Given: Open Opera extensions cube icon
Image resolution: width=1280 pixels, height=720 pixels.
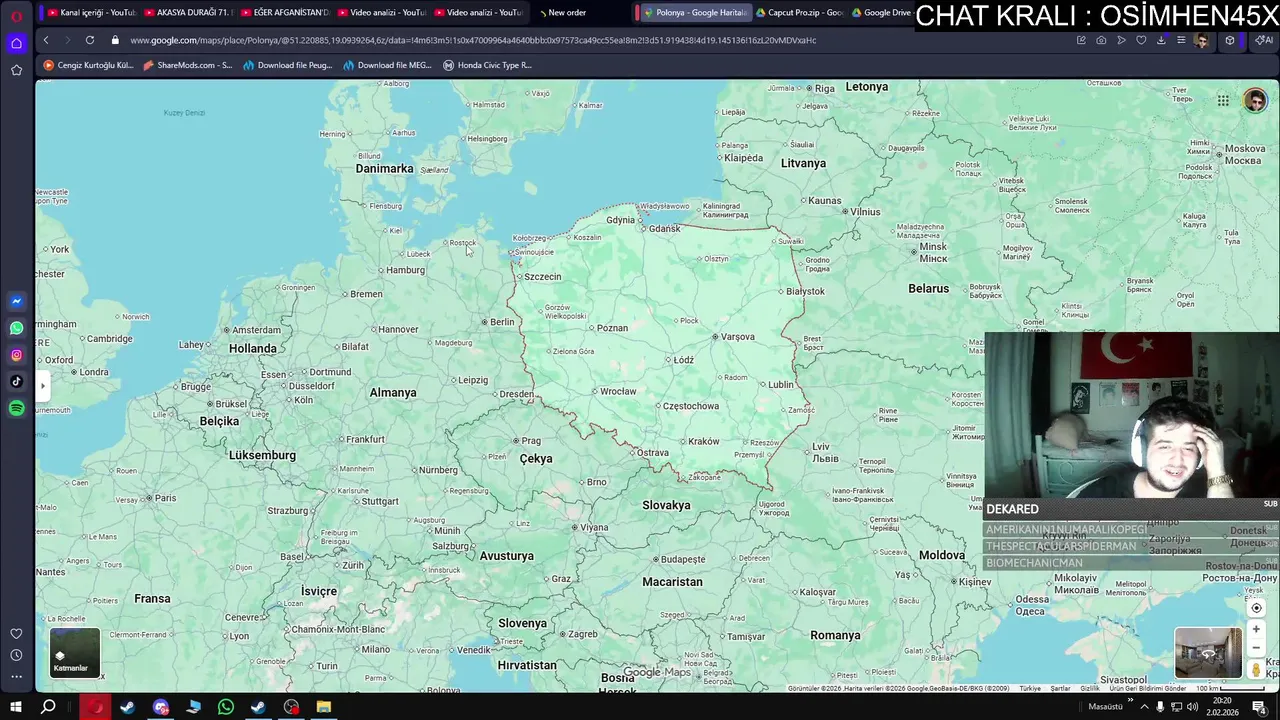Looking at the screenshot, I should click(1230, 40).
